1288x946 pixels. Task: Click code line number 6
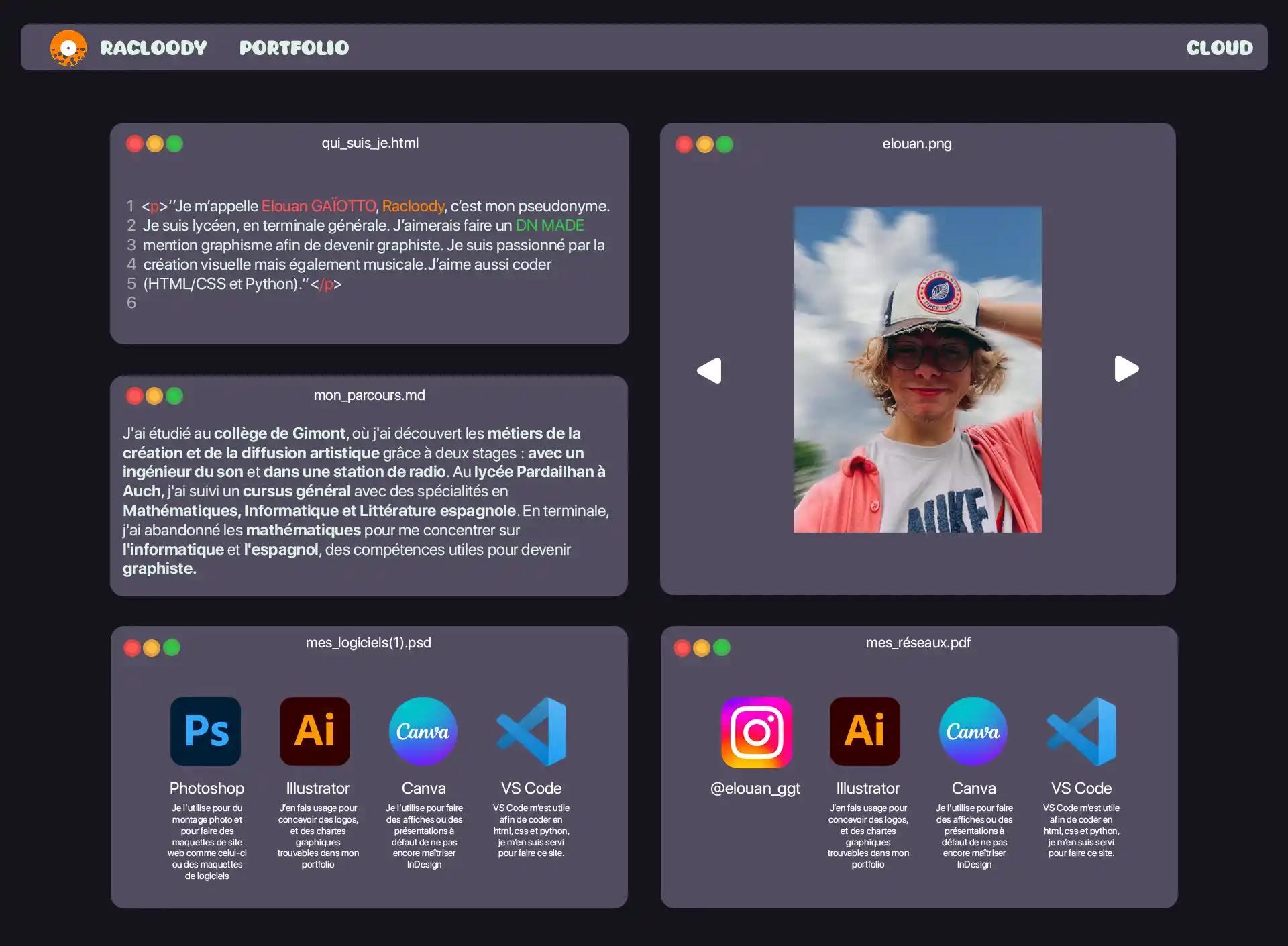(x=131, y=303)
